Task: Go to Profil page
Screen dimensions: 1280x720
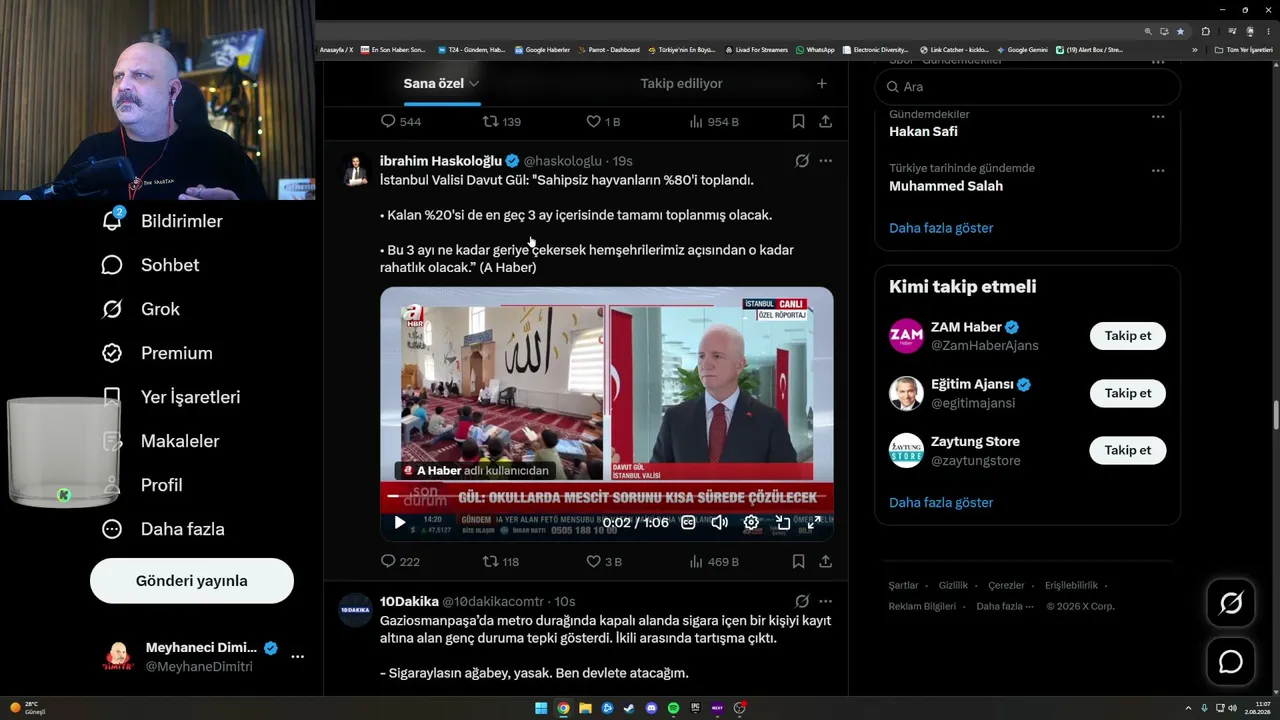Action: click(x=142, y=485)
